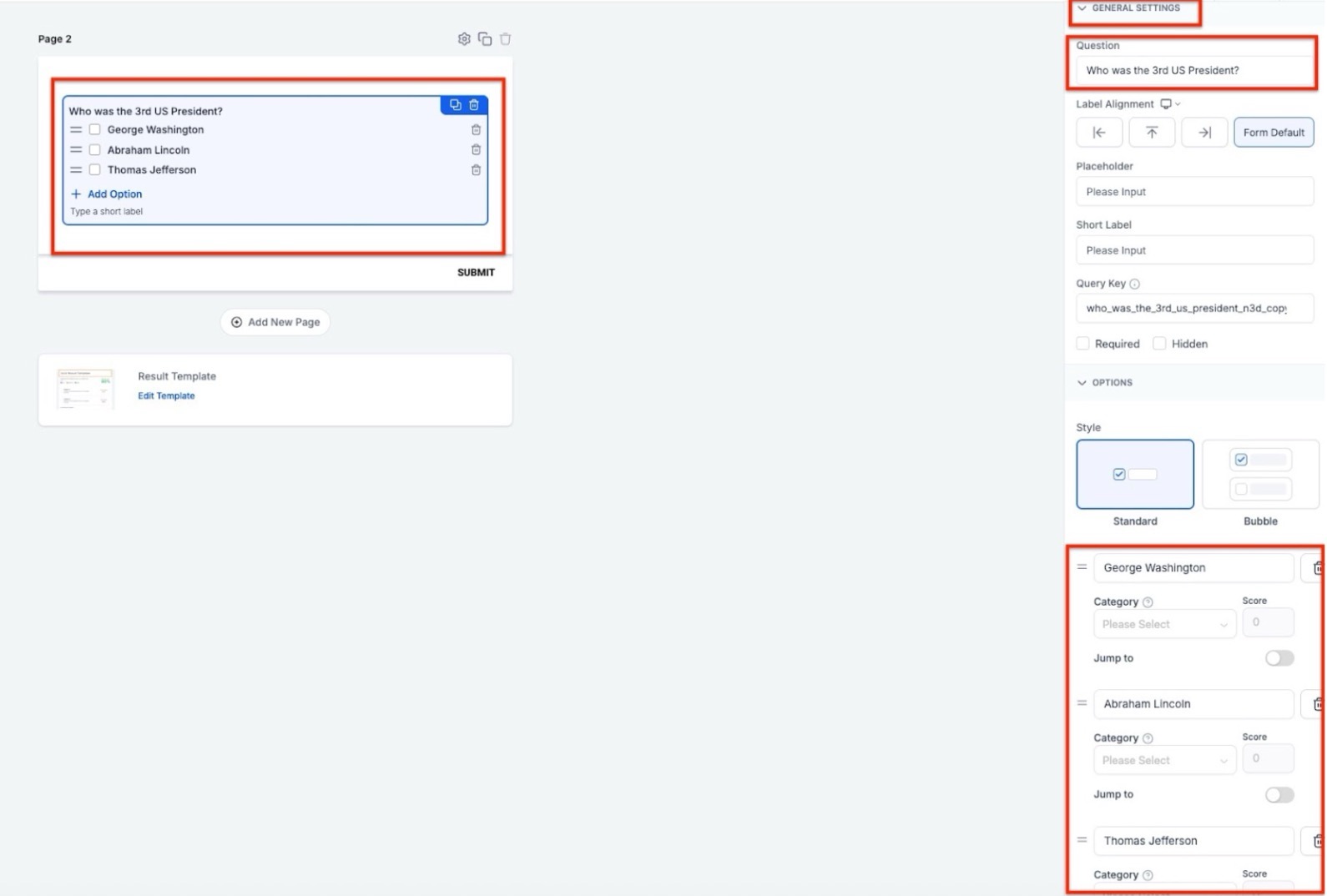Grab George Washington drag handle in settings panel
The width and height of the screenshot is (1327, 896).
[1082, 567]
